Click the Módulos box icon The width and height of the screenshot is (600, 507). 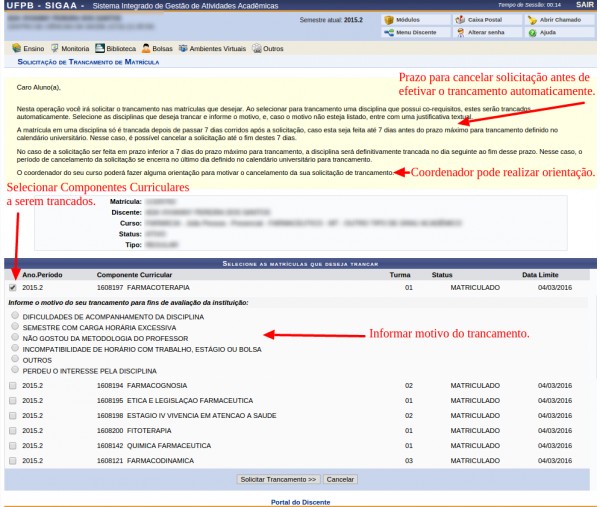pos(389,20)
